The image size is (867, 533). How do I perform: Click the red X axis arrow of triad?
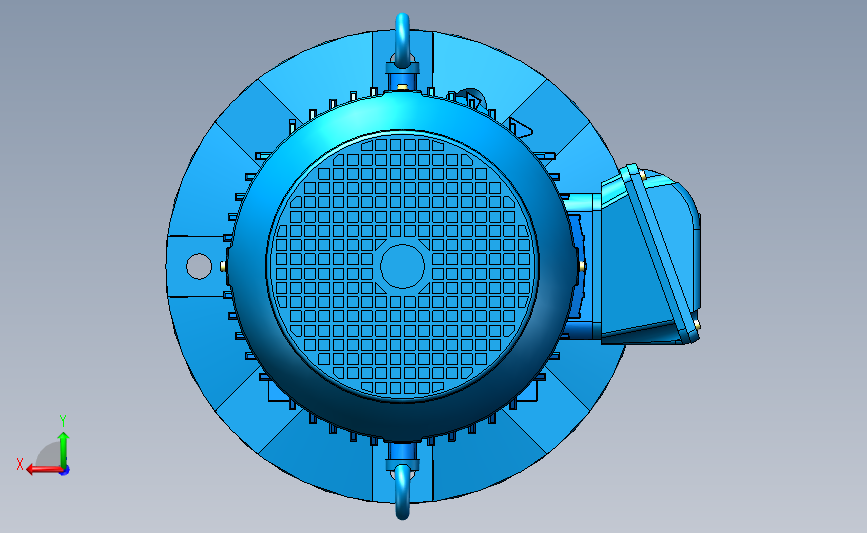tap(44, 470)
